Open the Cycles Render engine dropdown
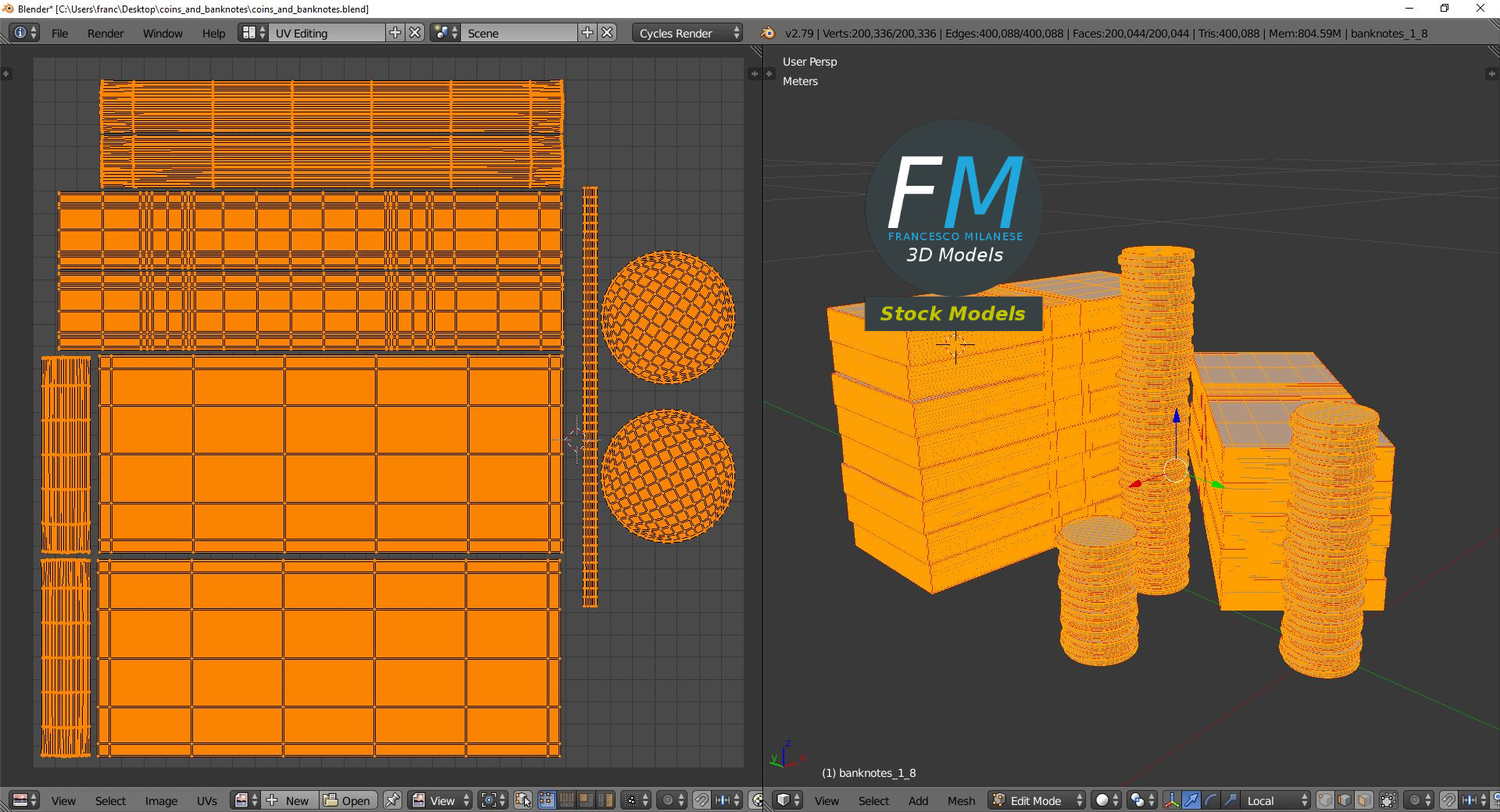 point(688,33)
